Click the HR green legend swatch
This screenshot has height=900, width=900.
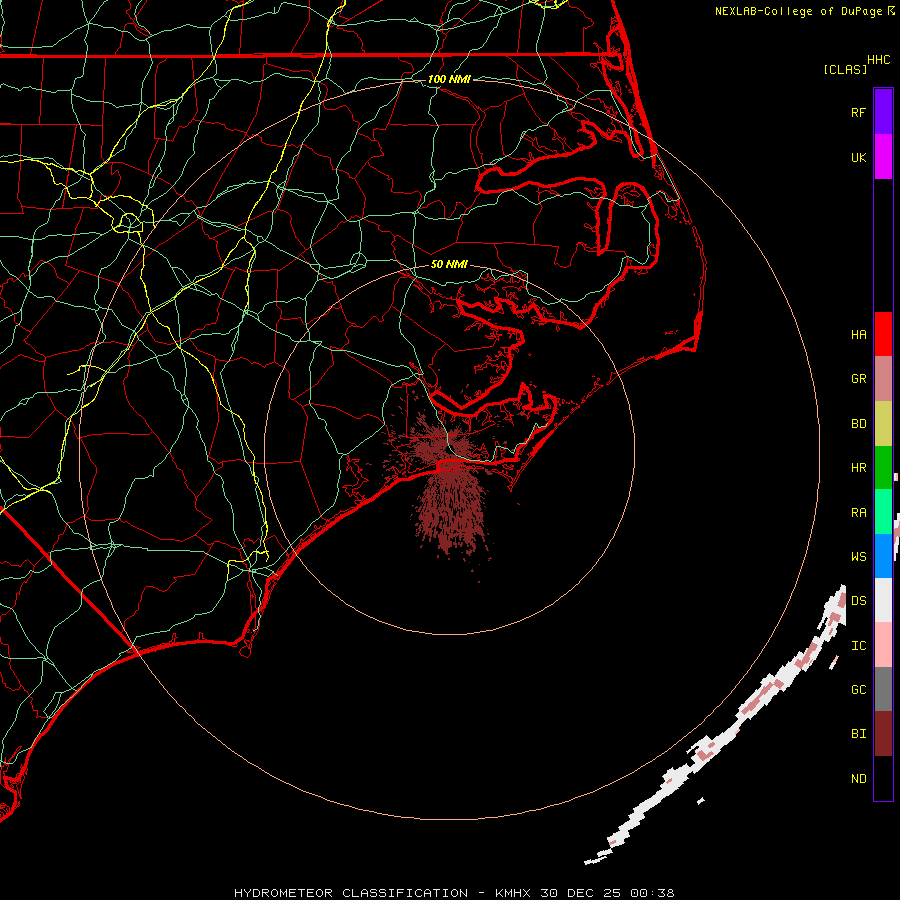pos(883,468)
